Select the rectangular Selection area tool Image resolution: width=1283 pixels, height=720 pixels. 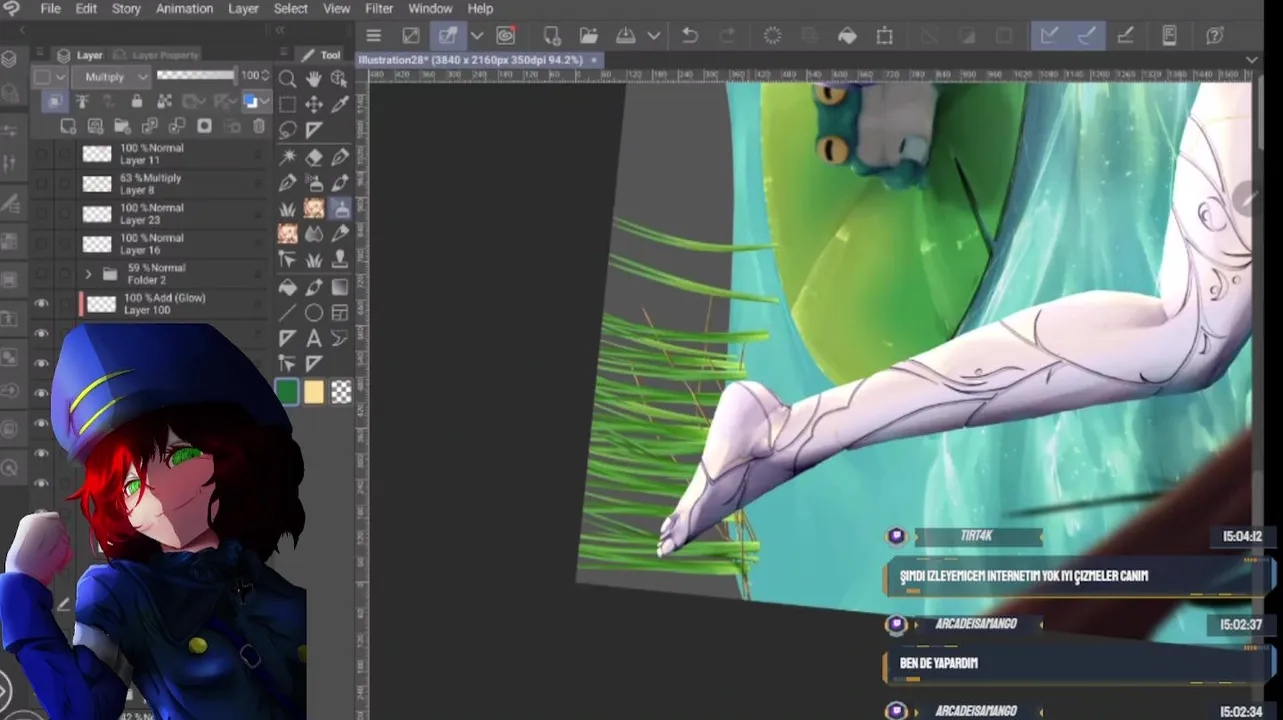coord(287,104)
